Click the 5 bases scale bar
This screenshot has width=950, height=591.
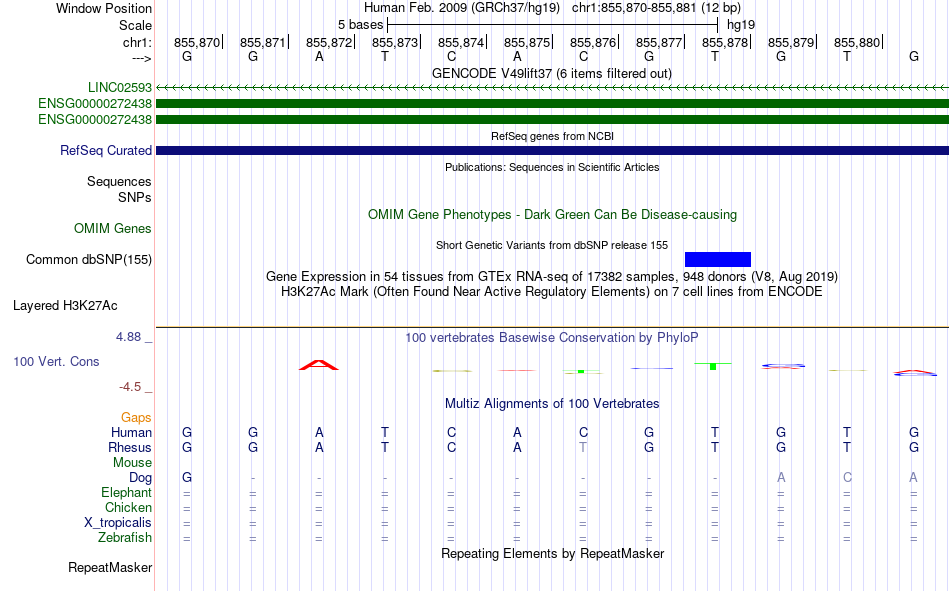tap(552, 25)
